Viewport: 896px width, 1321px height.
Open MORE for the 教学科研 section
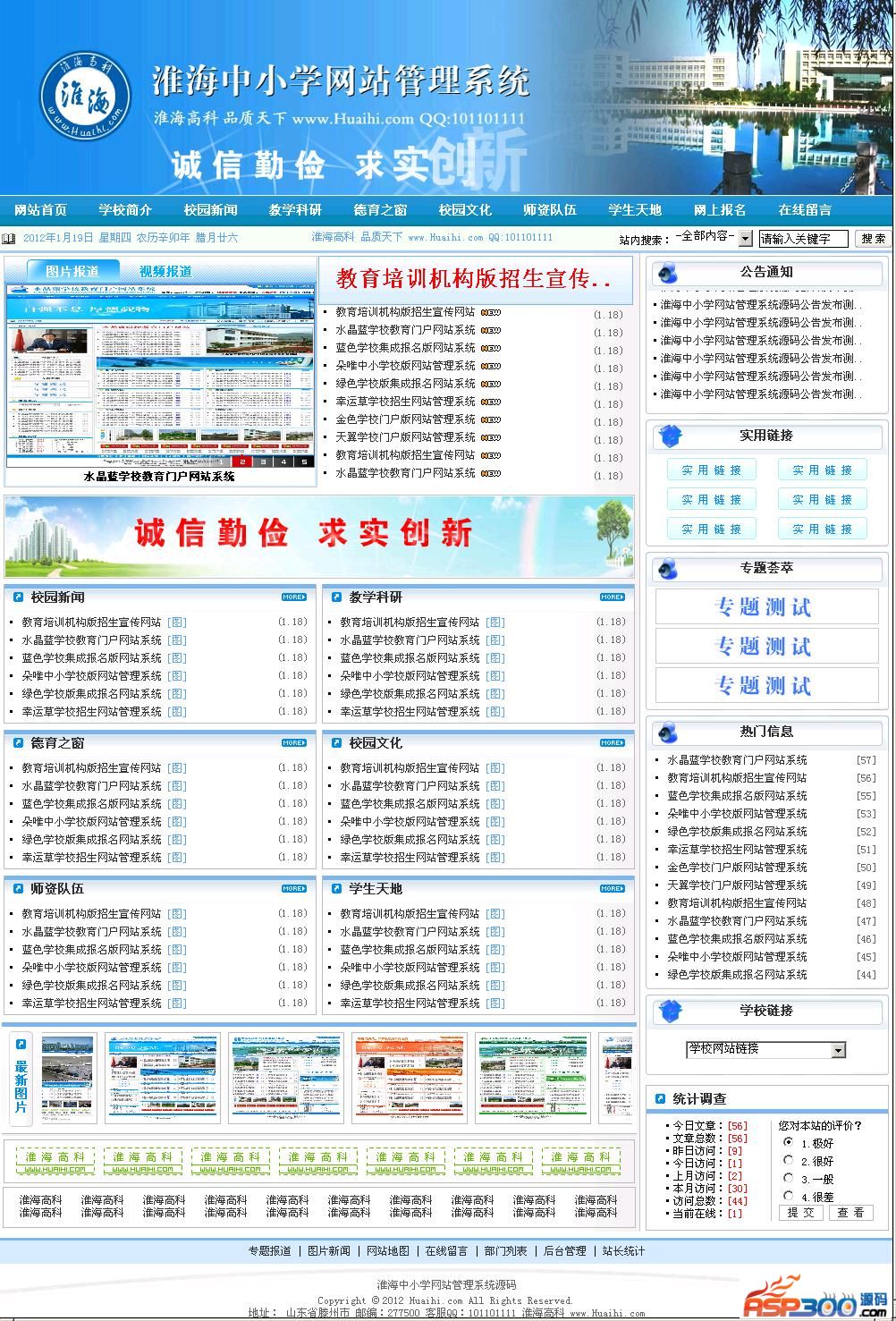(613, 597)
